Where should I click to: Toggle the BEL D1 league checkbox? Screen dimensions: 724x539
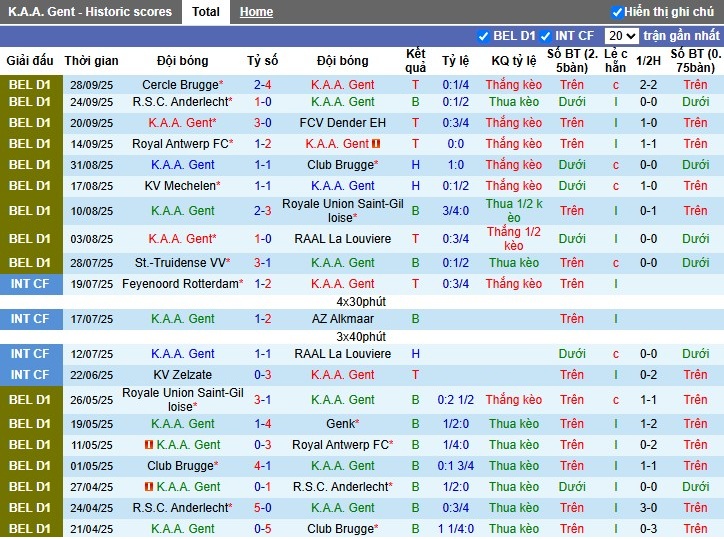pos(484,36)
